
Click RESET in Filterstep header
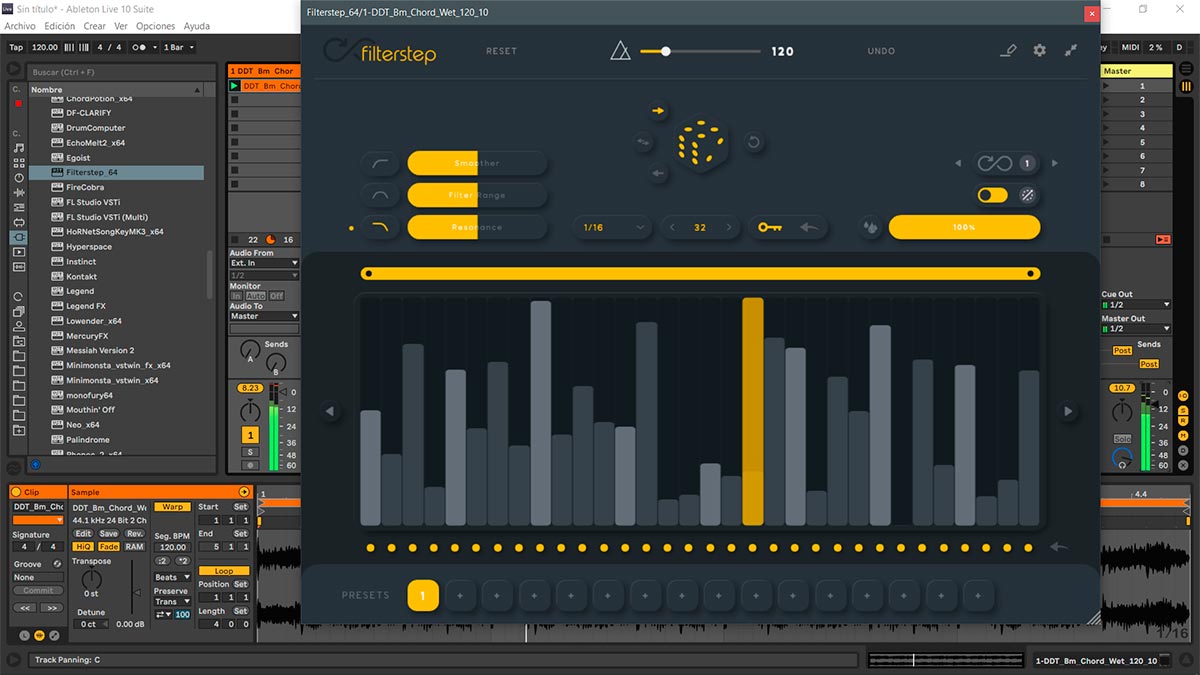click(x=501, y=51)
